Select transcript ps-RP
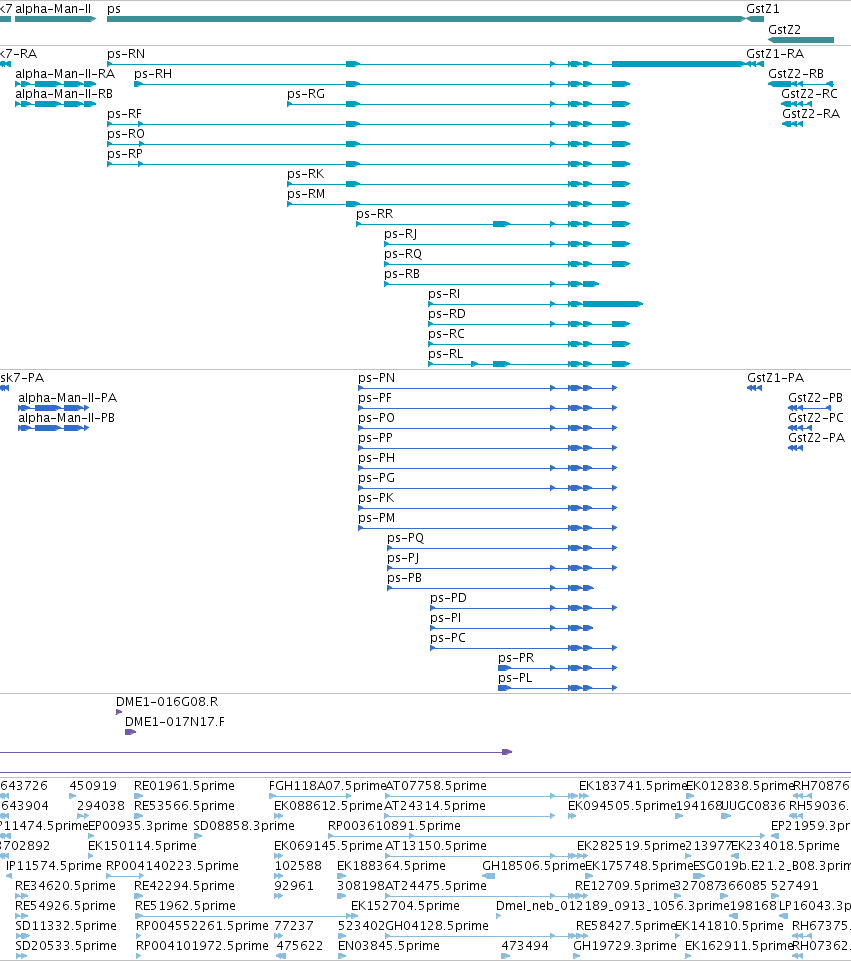This screenshot has height=961, width=851. coord(125,154)
